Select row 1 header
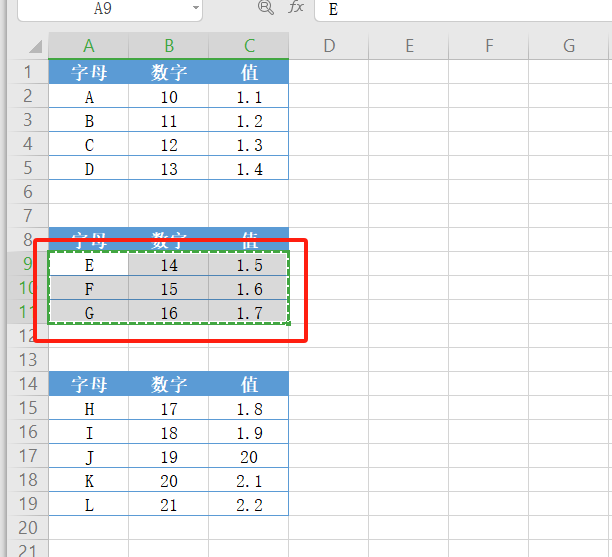612x557 pixels. pos(26,72)
